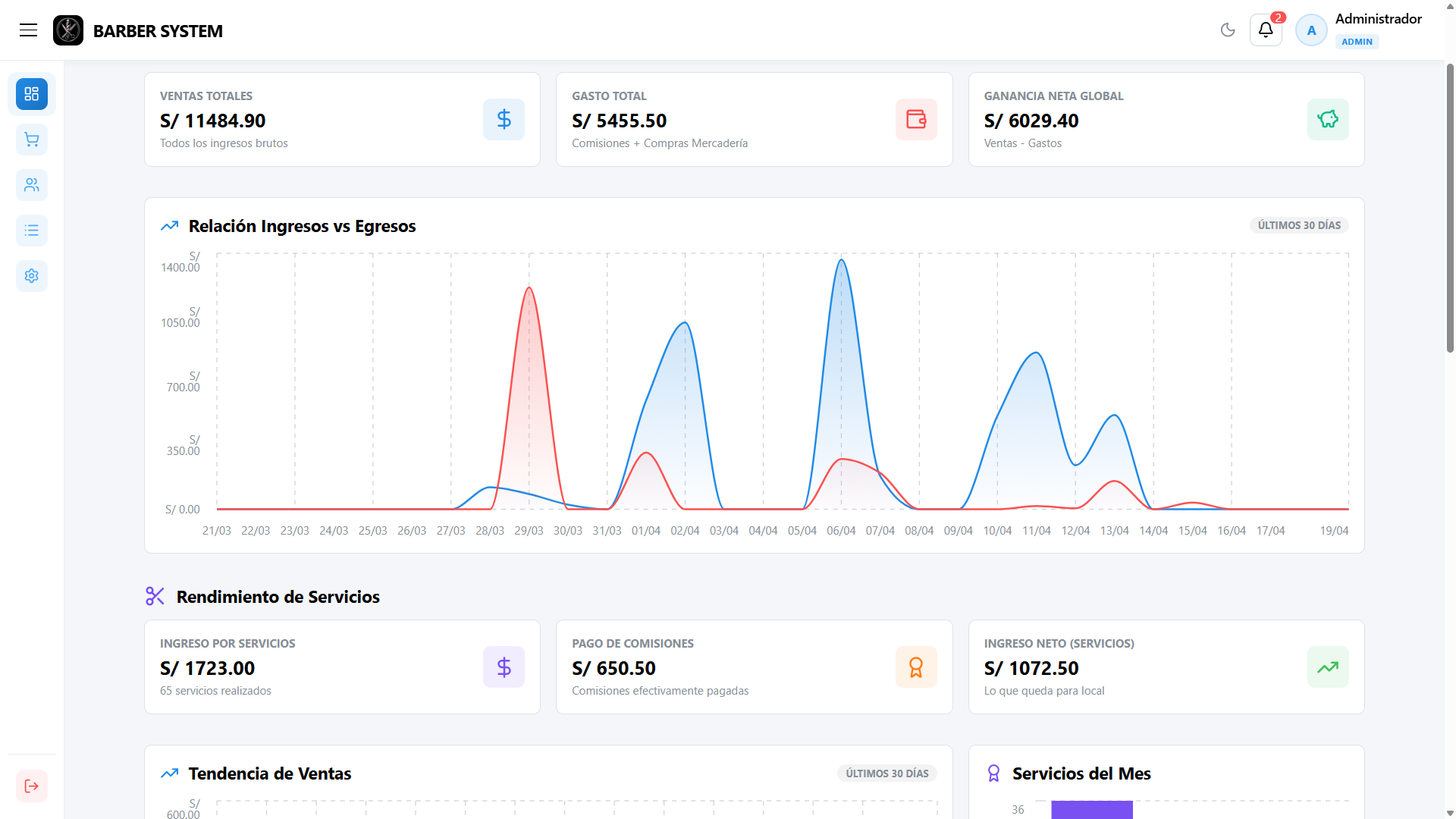Click the Administrador avatar
This screenshot has height=819, width=1456.
1311,30
